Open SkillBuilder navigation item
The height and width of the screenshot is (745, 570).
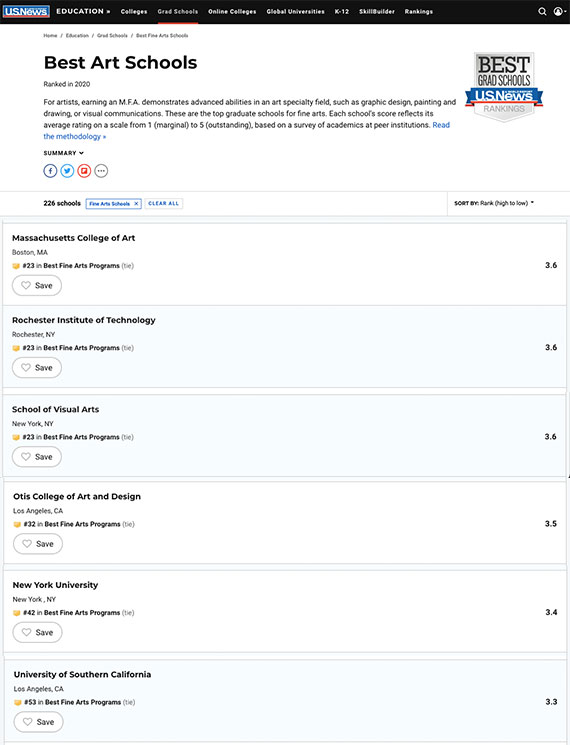[x=377, y=11]
